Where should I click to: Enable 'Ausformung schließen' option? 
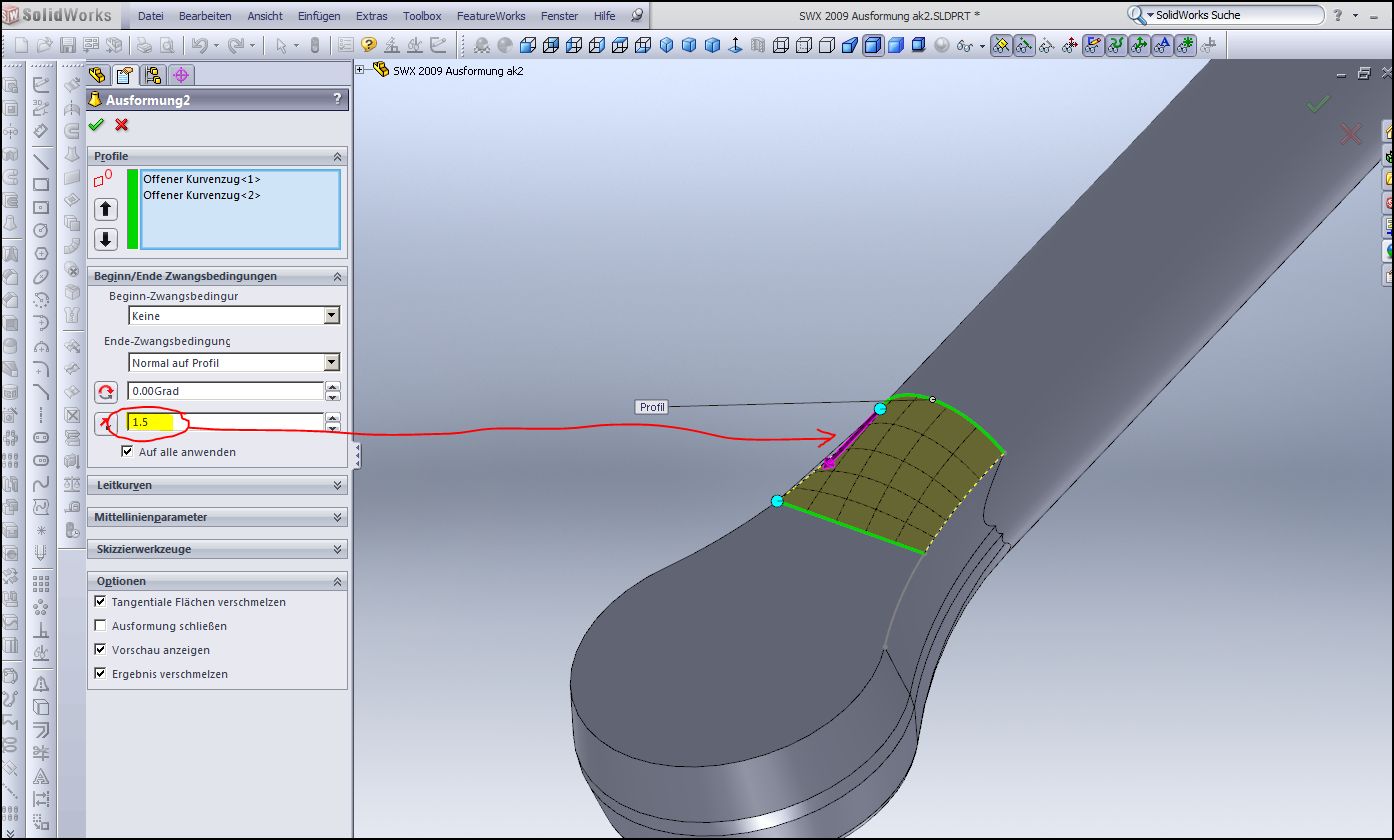click(100, 626)
